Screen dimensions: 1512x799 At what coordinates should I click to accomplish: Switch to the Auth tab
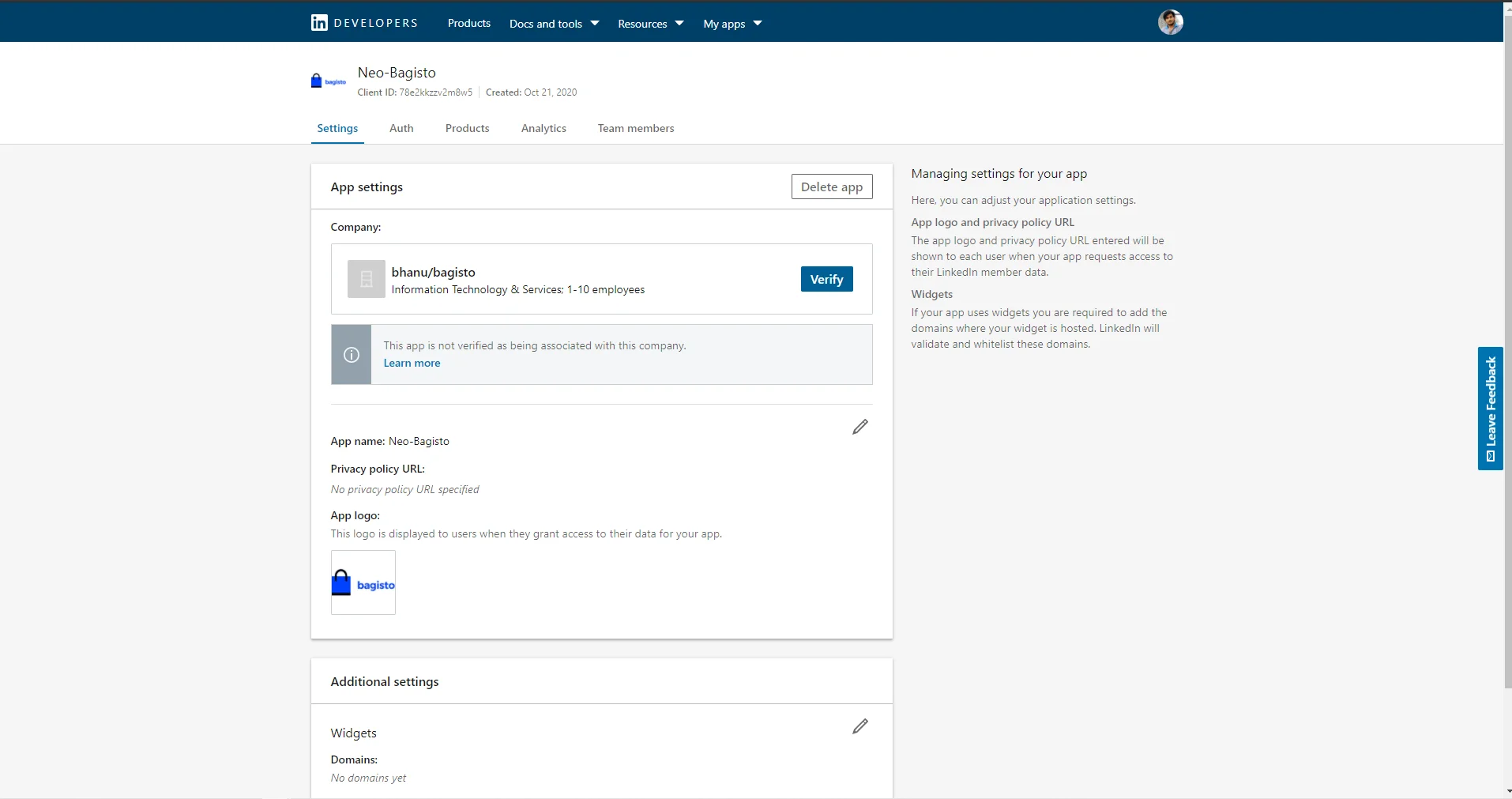pyautogui.click(x=401, y=128)
